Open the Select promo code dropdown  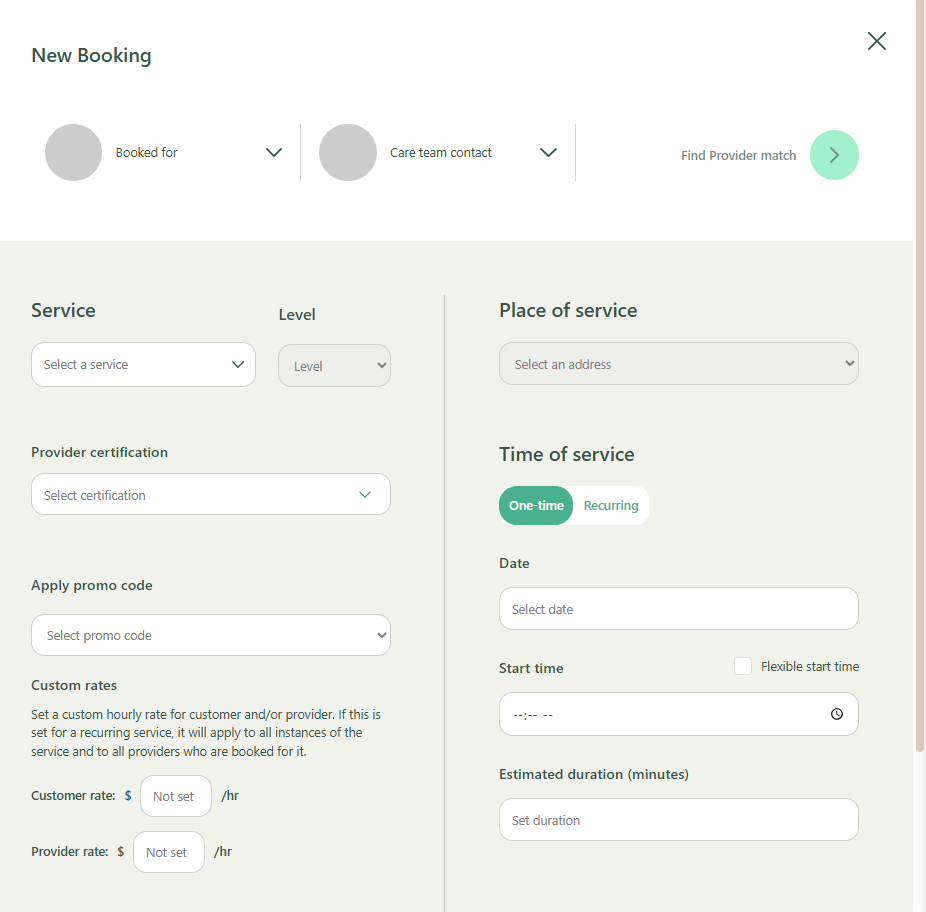coord(210,635)
